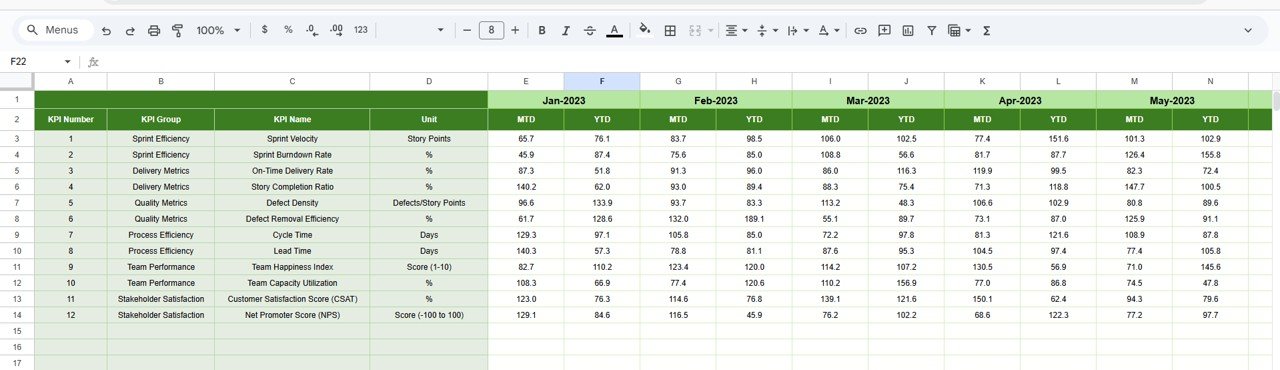Open the Borders grid icon
The image size is (1280, 370).
[670, 31]
